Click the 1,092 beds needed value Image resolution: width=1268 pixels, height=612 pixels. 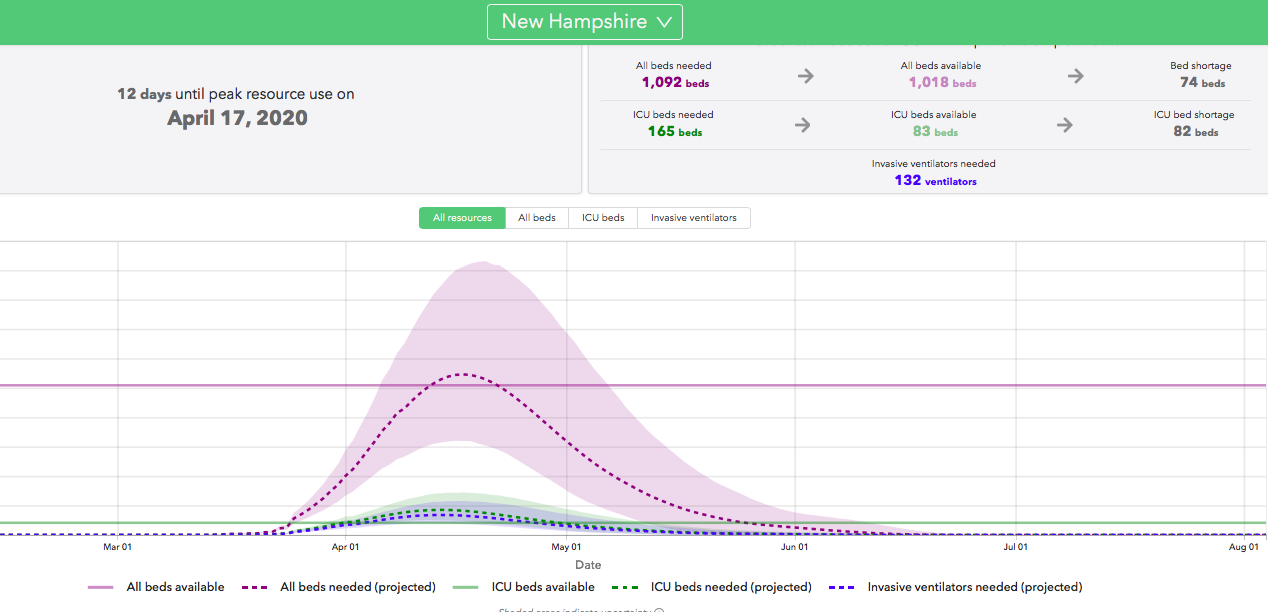[x=675, y=83]
